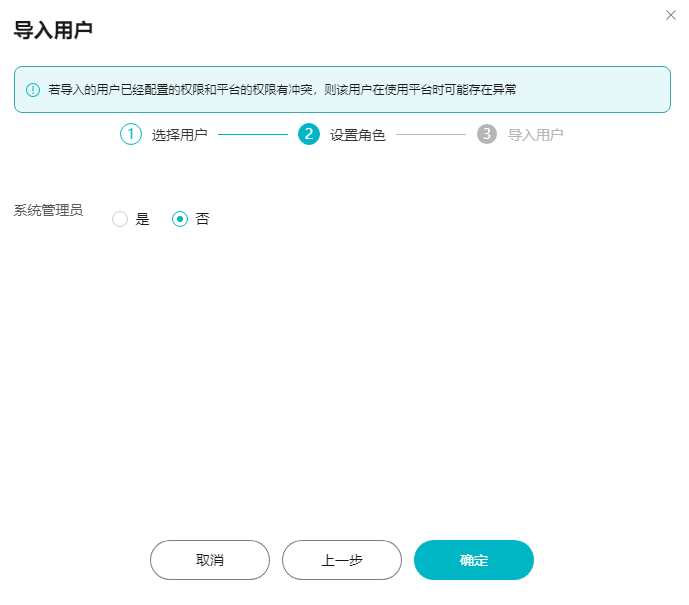Click the 选择用户 step label
The width and height of the screenshot is (689, 605).
[x=179, y=134]
